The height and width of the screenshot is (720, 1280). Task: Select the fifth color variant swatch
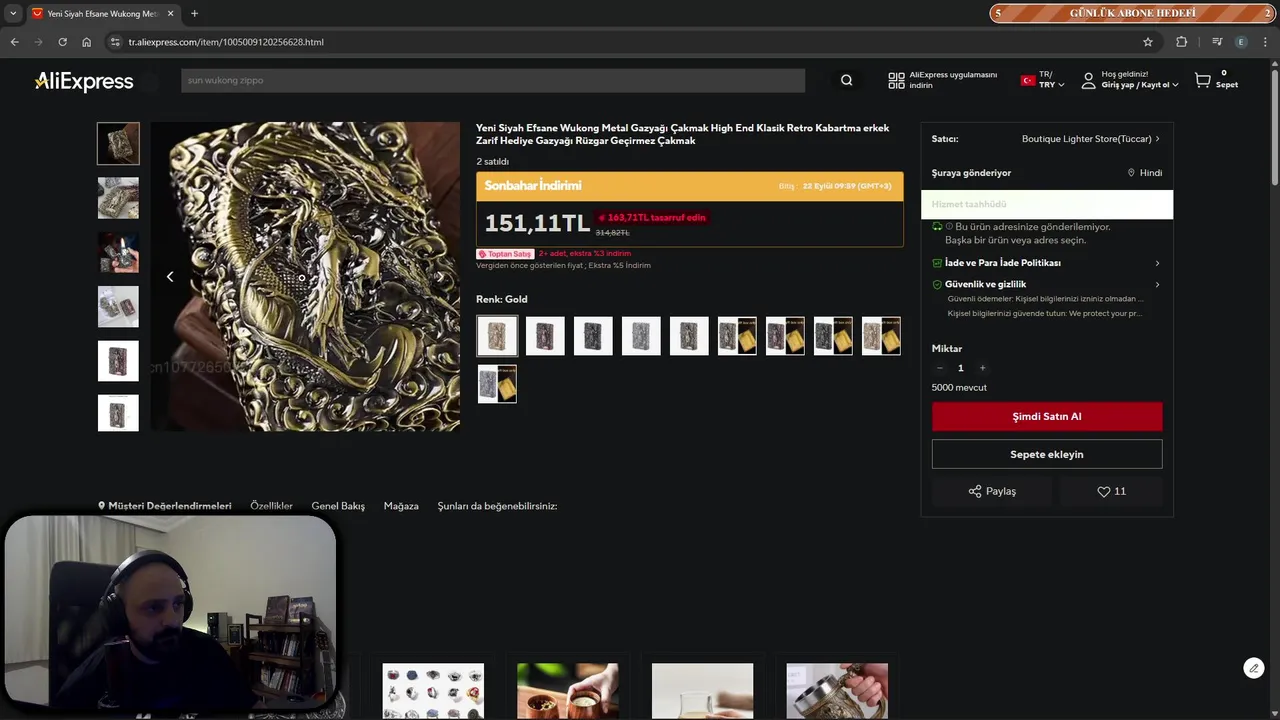coord(689,336)
